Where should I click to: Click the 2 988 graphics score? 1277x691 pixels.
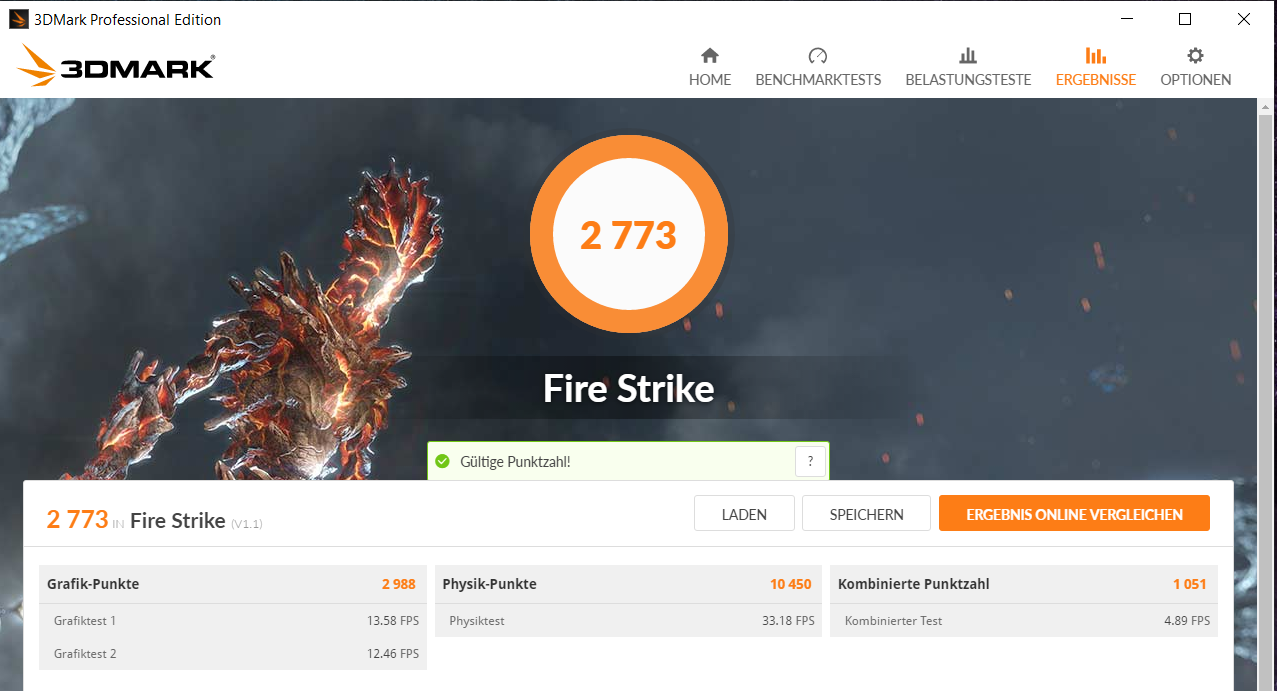click(x=398, y=584)
